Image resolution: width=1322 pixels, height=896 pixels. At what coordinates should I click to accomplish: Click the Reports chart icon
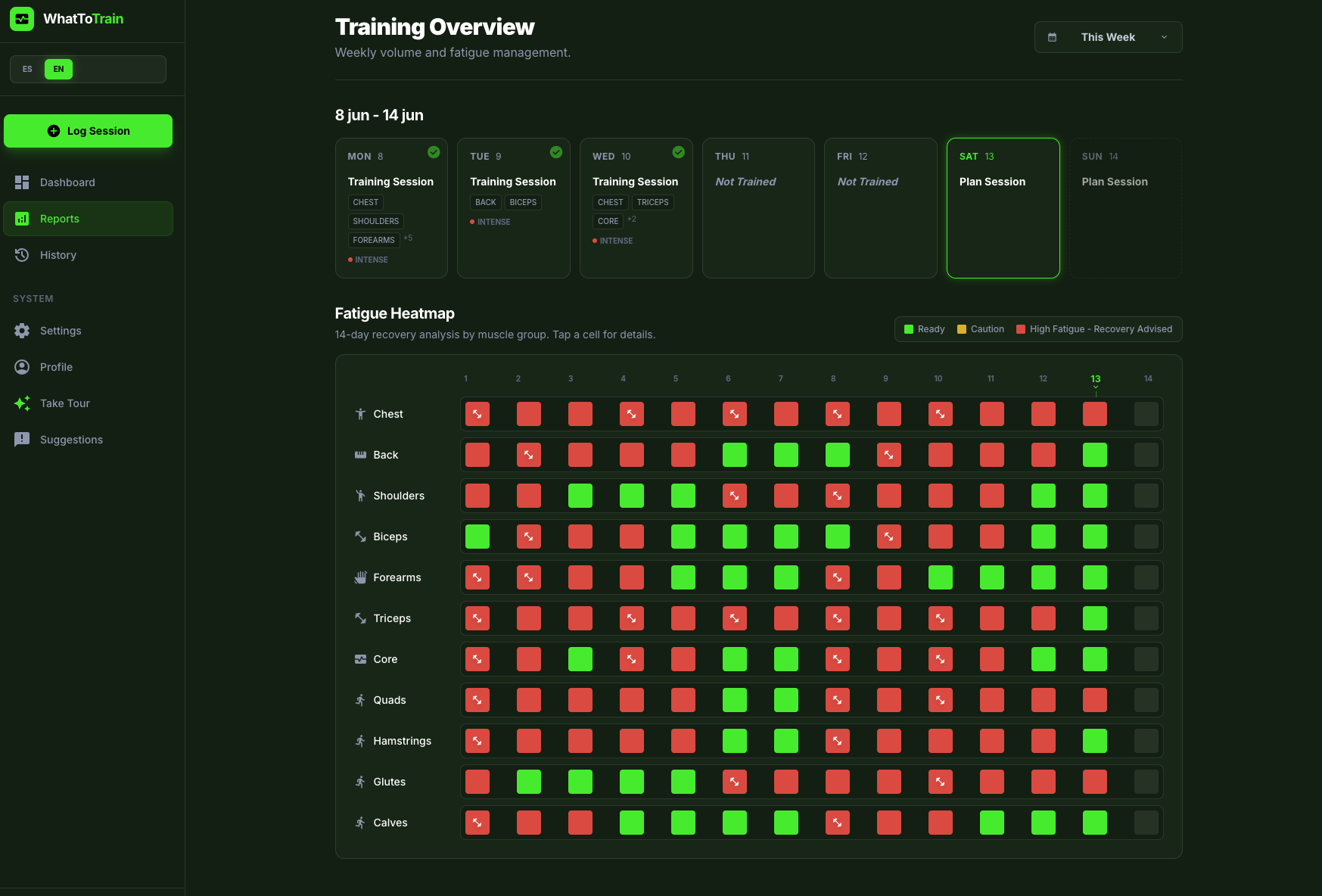[x=22, y=219]
